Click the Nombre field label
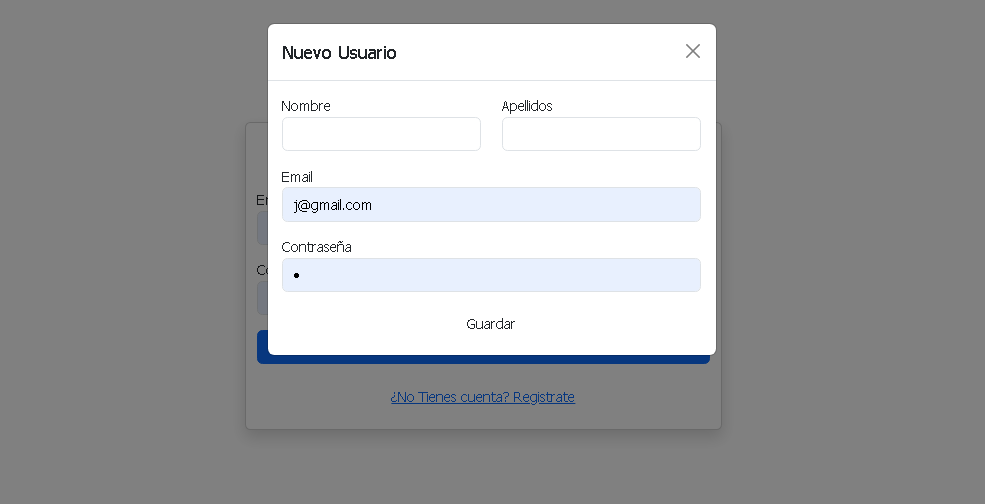The height and width of the screenshot is (504, 985). [306, 106]
